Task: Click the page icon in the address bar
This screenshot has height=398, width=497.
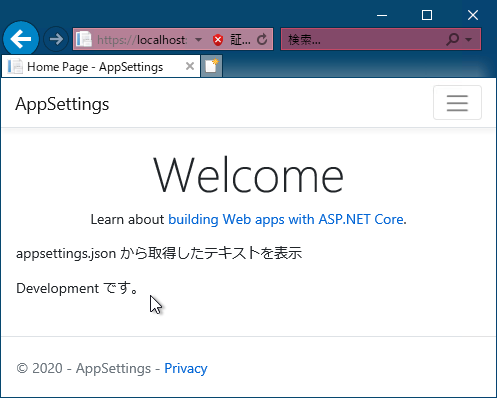Action: coord(84,39)
